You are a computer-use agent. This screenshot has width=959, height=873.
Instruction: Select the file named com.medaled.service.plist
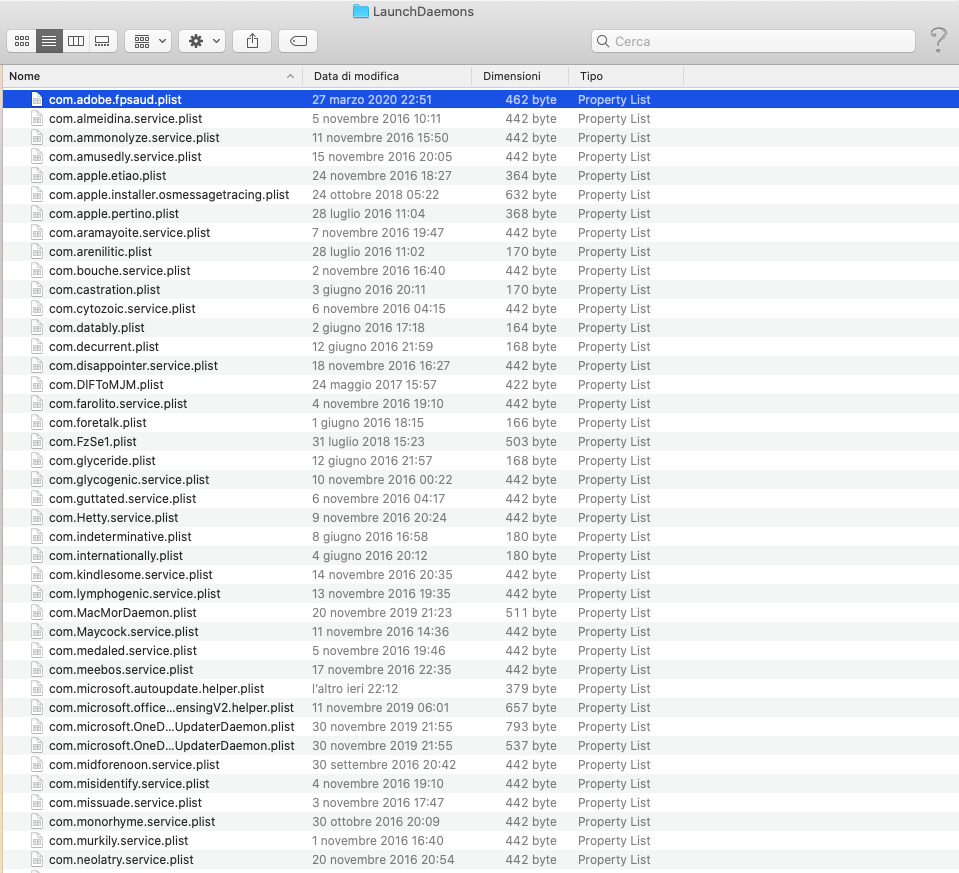pos(122,650)
